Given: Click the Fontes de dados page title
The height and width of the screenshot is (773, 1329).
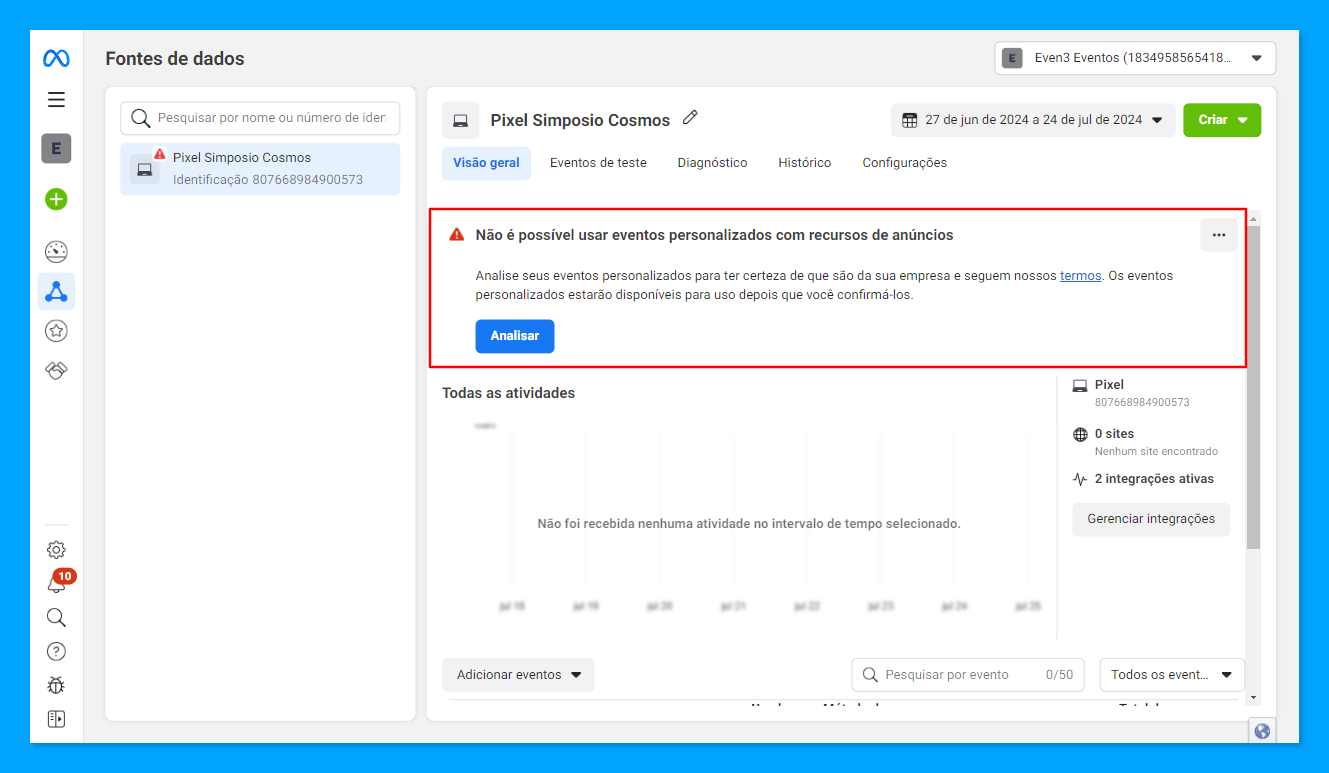Looking at the screenshot, I should point(175,59).
